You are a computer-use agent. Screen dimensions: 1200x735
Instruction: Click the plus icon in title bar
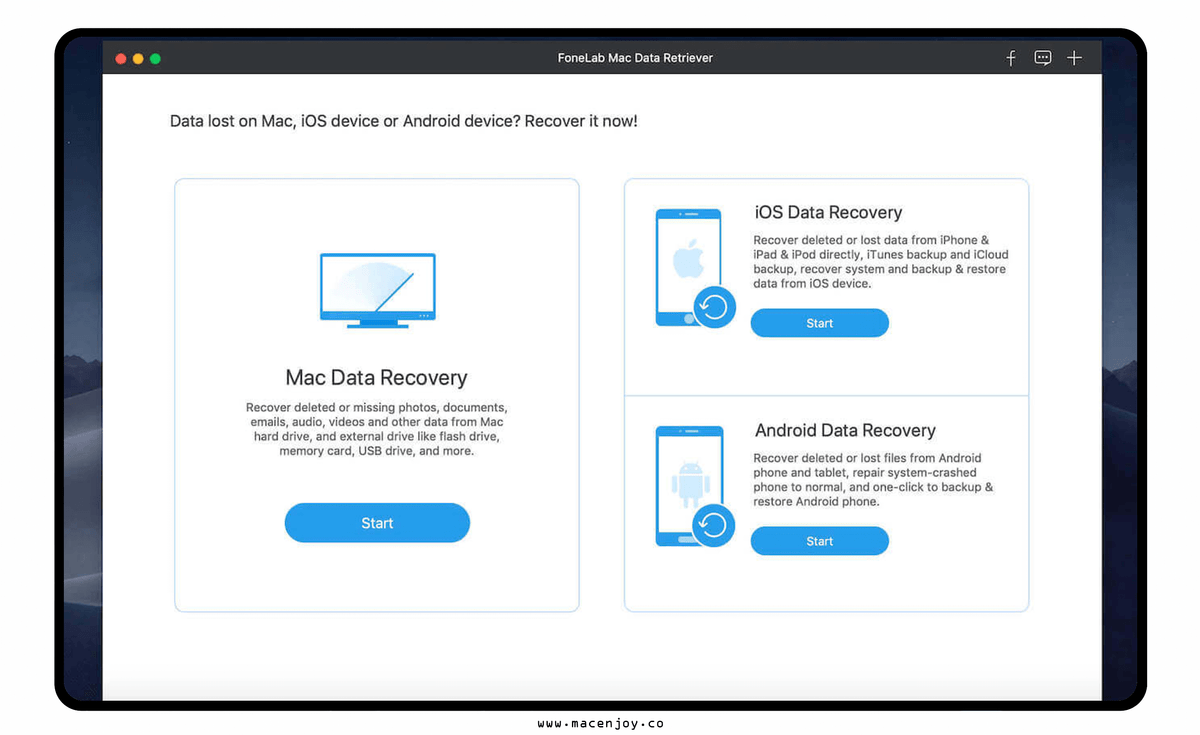(1074, 58)
